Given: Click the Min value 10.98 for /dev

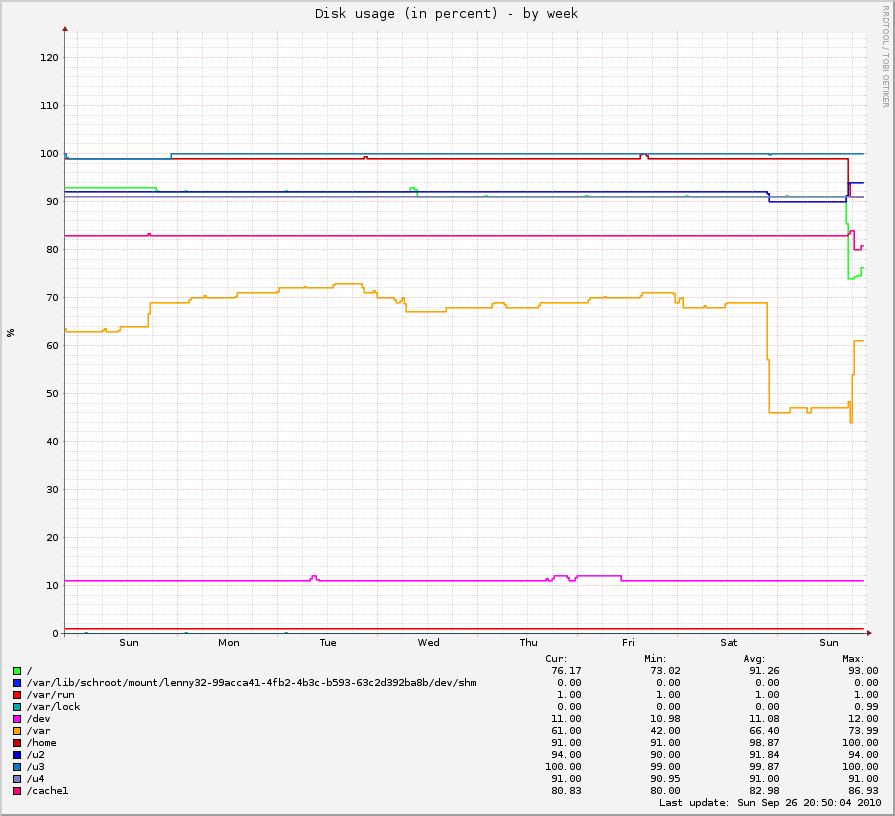Looking at the screenshot, I should 665,719.
